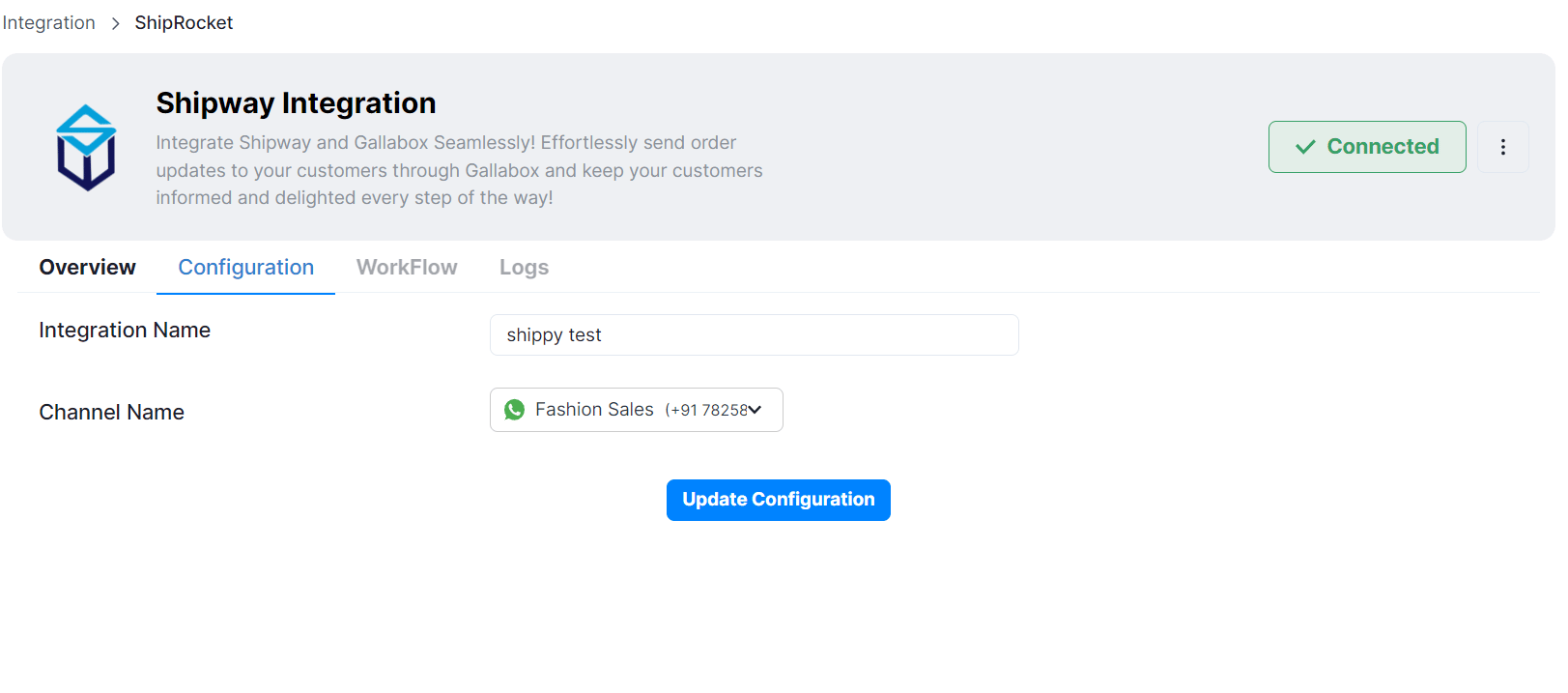View the Logs tab
This screenshot has width=1568, height=693.
tap(524, 268)
